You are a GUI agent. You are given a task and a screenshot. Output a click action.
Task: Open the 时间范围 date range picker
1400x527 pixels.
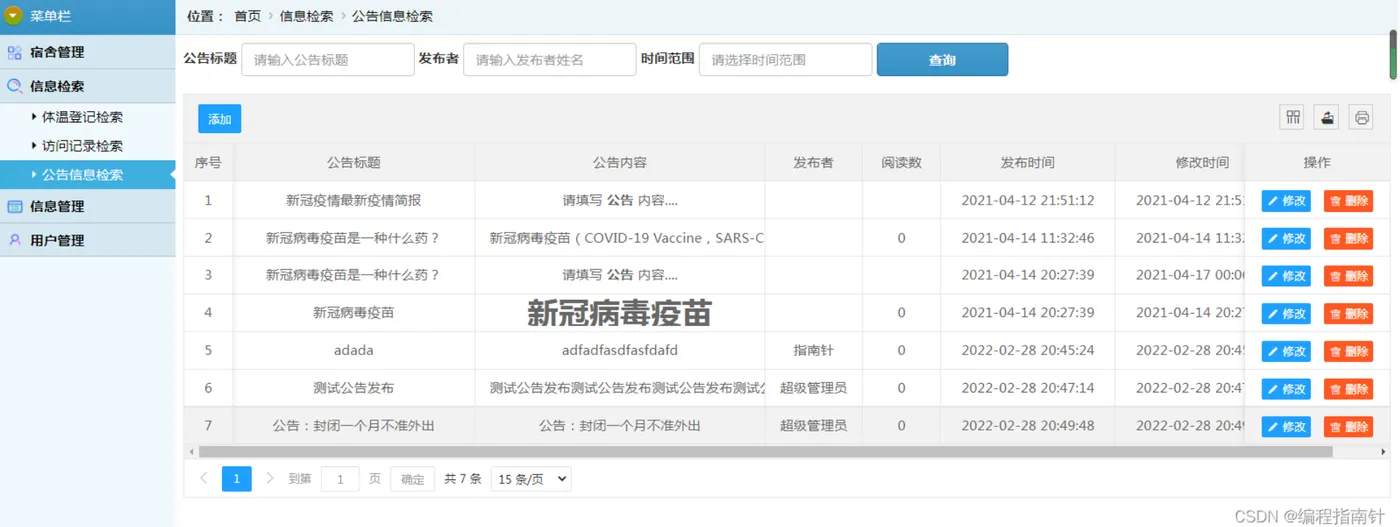(785, 60)
